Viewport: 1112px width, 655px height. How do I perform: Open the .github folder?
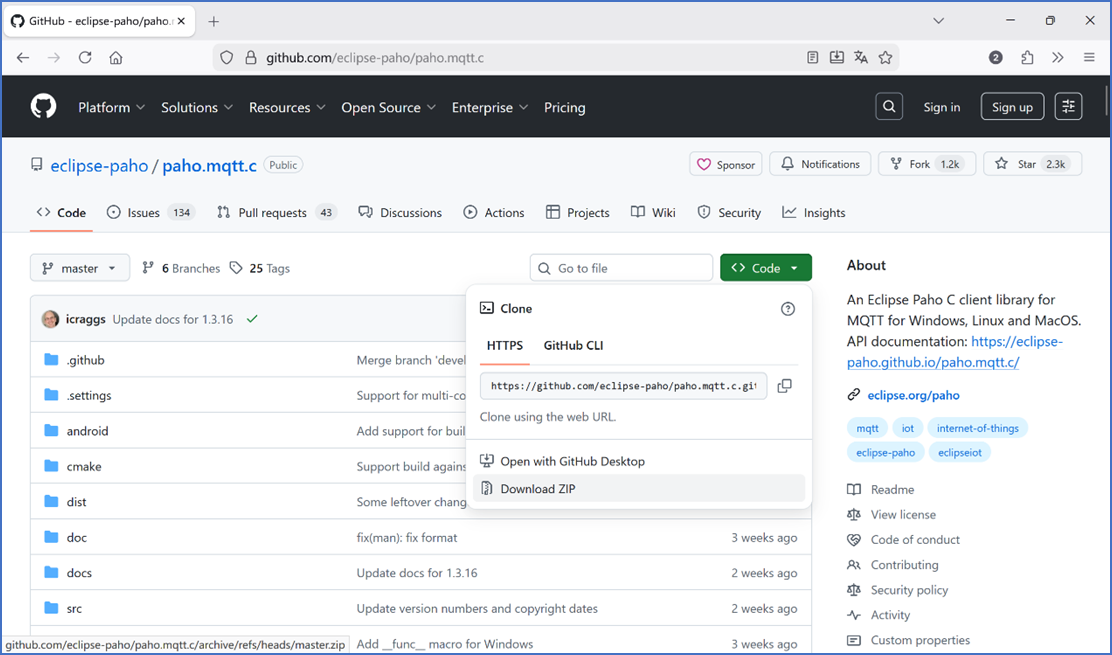click(85, 360)
